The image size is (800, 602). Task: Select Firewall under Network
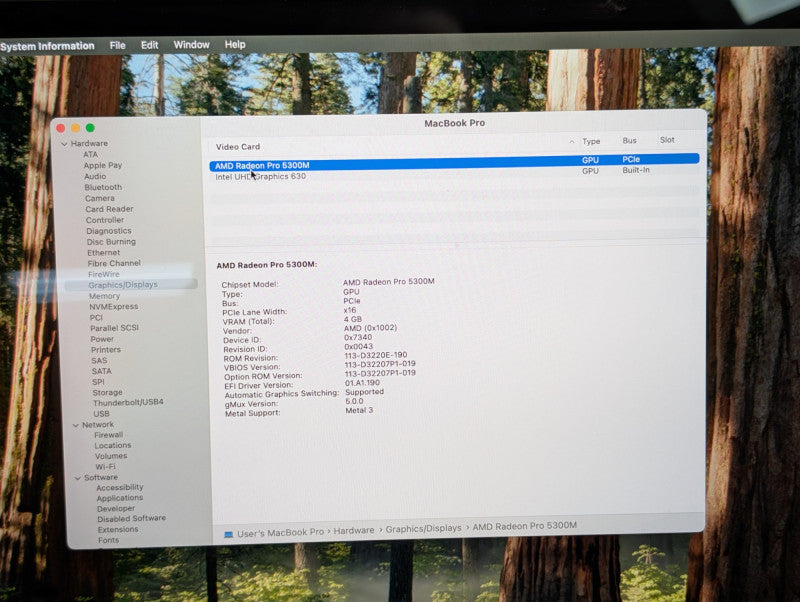click(x=108, y=435)
